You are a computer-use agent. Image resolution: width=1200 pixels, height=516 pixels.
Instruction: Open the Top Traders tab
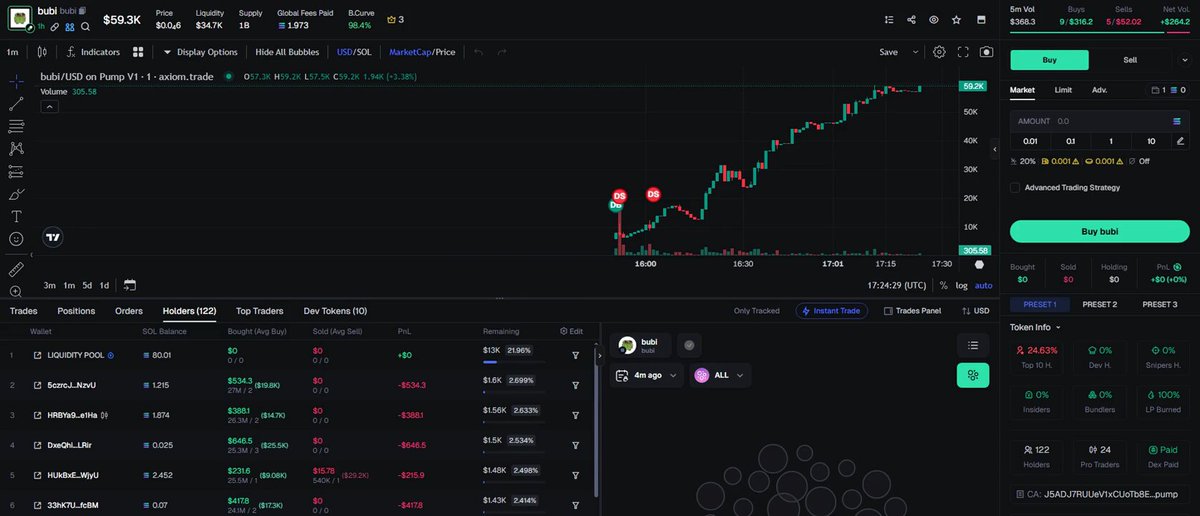coord(259,311)
